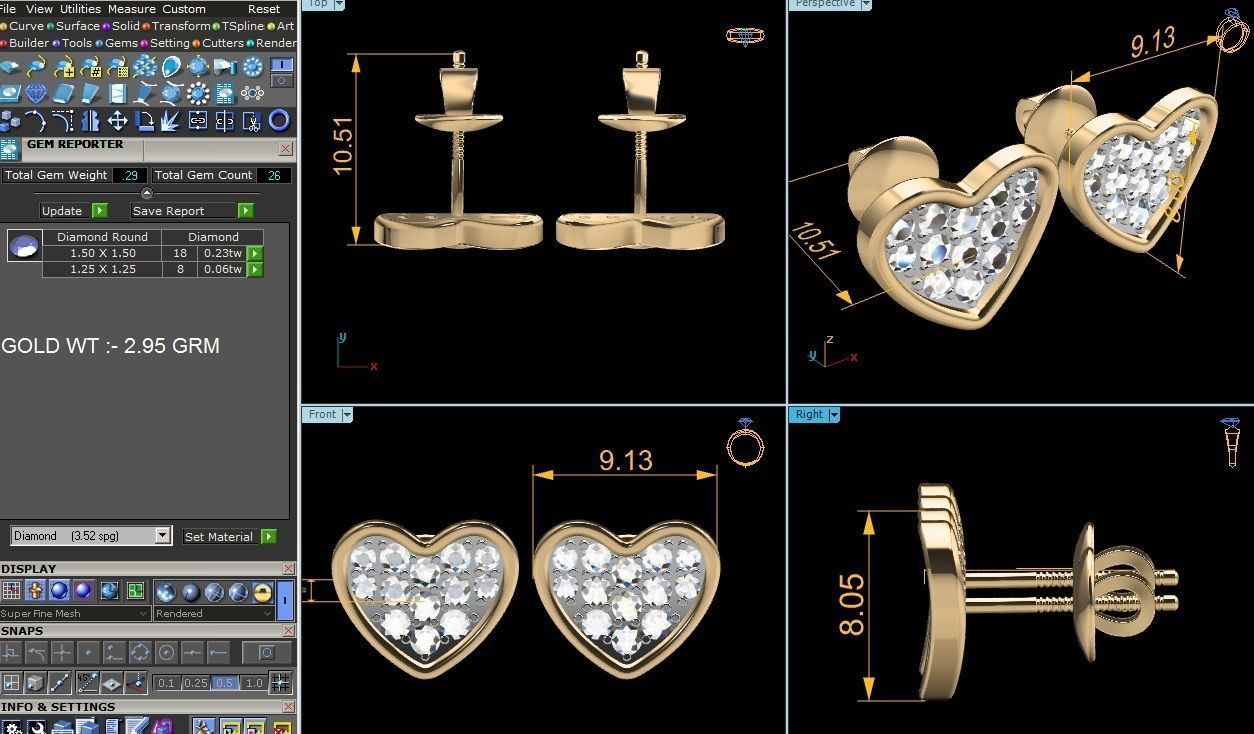Click the 45 degree angle snap icon
The height and width of the screenshot is (734, 1254).
click(x=87, y=682)
